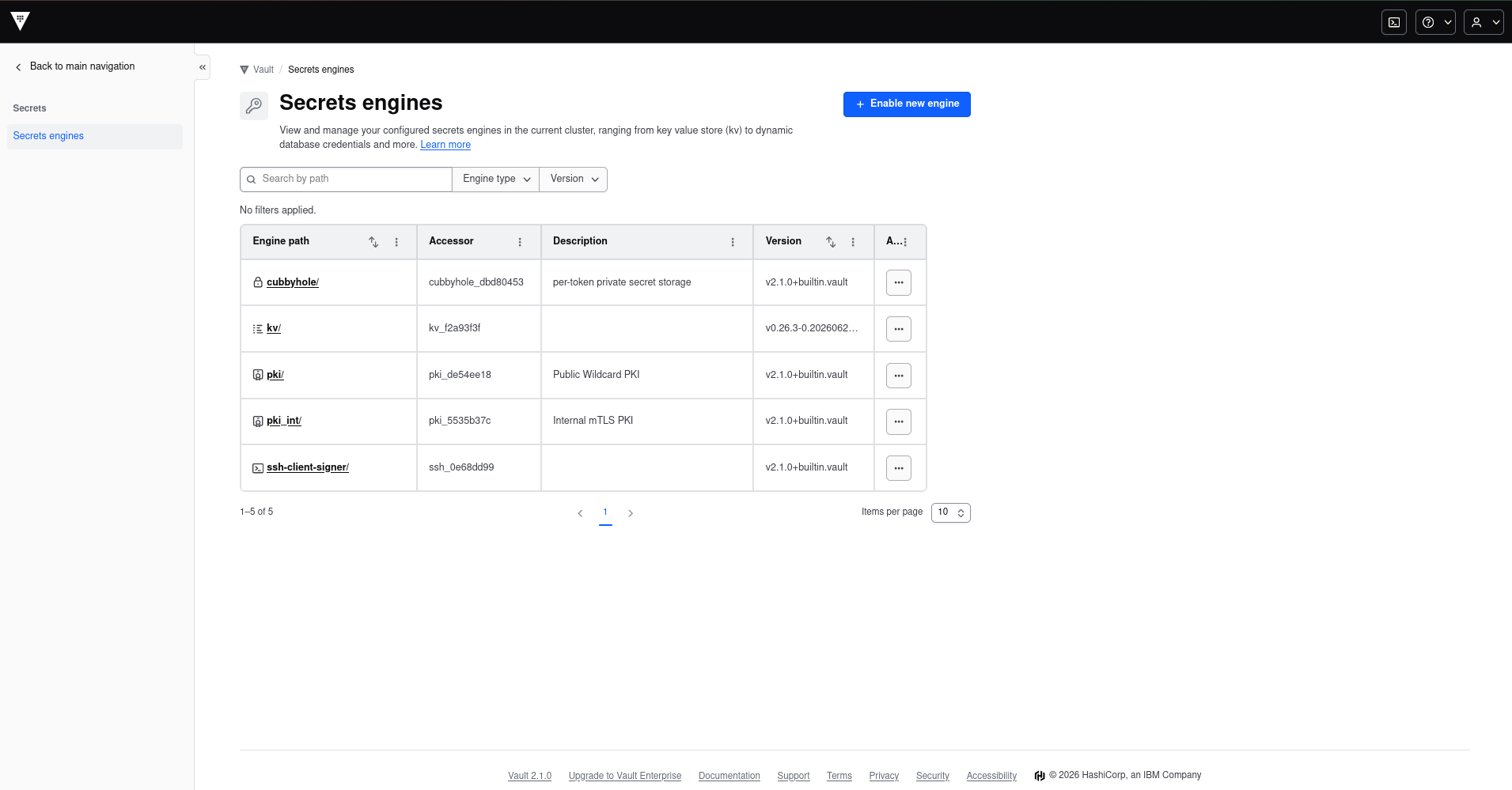Screen dimensions: 1512x790
Task: Click the '1–5 of 5' results count
Action: click(256, 512)
